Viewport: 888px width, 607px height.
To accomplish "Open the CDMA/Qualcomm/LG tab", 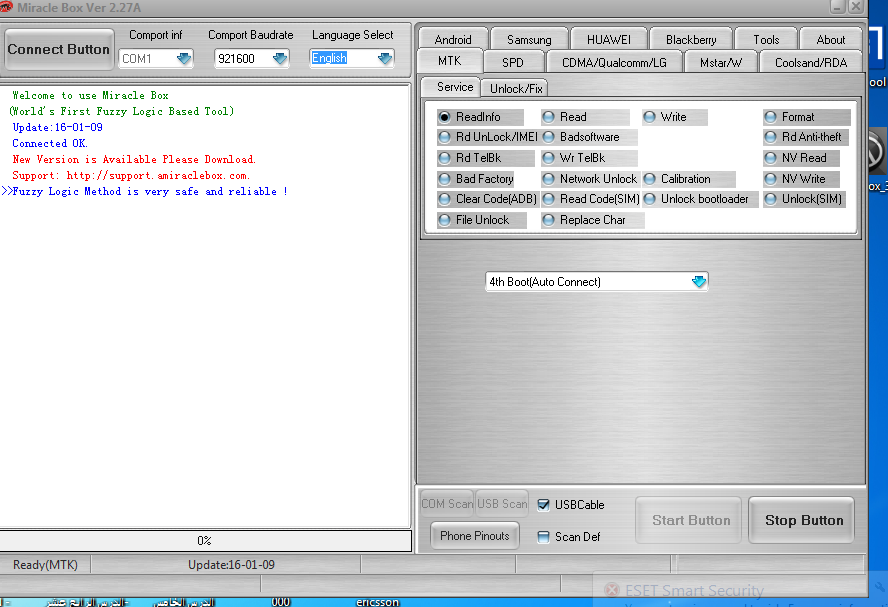I will coord(614,62).
